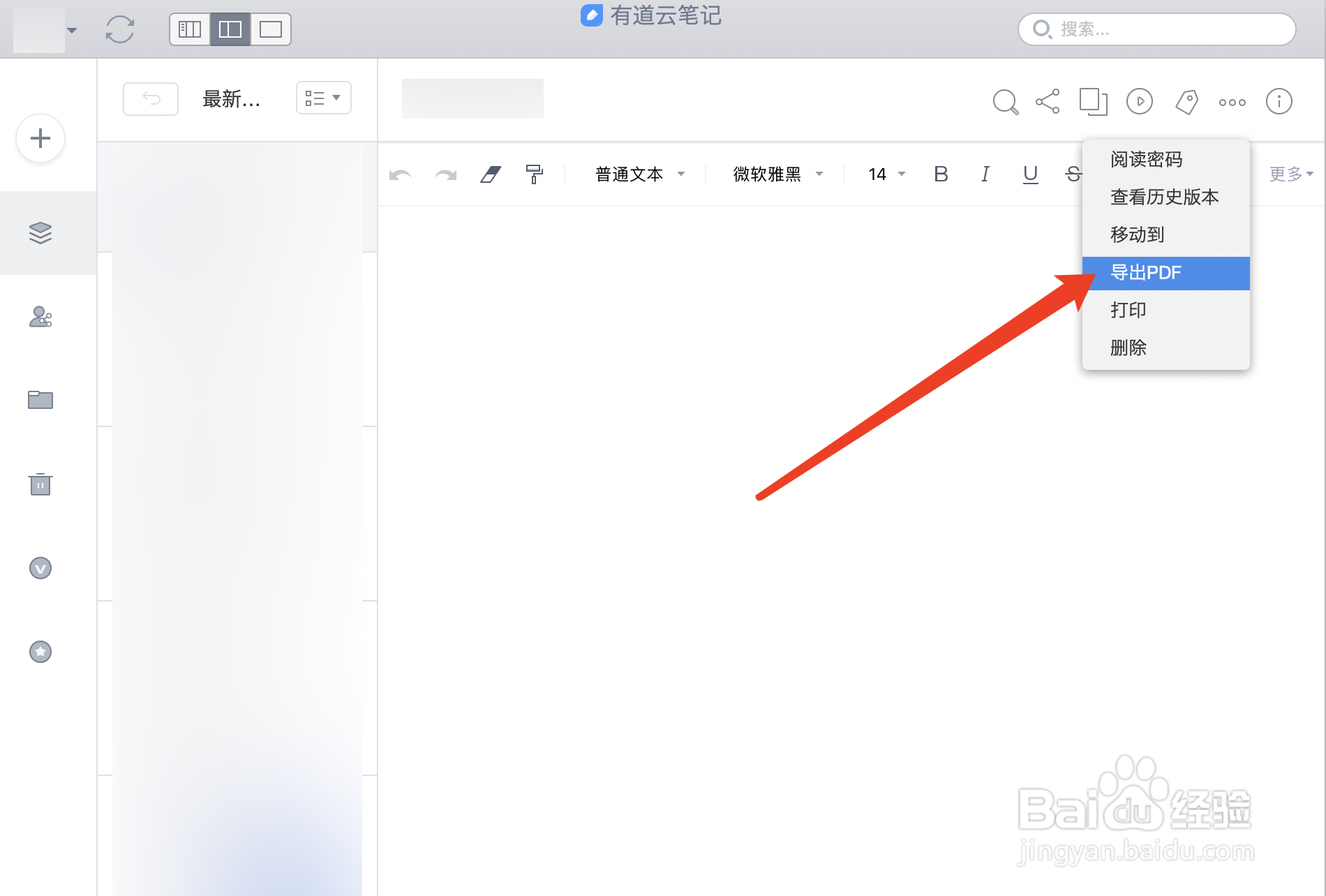This screenshot has height=896, width=1326.
Task: Click the back arrow button in list
Action: [151, 98]
